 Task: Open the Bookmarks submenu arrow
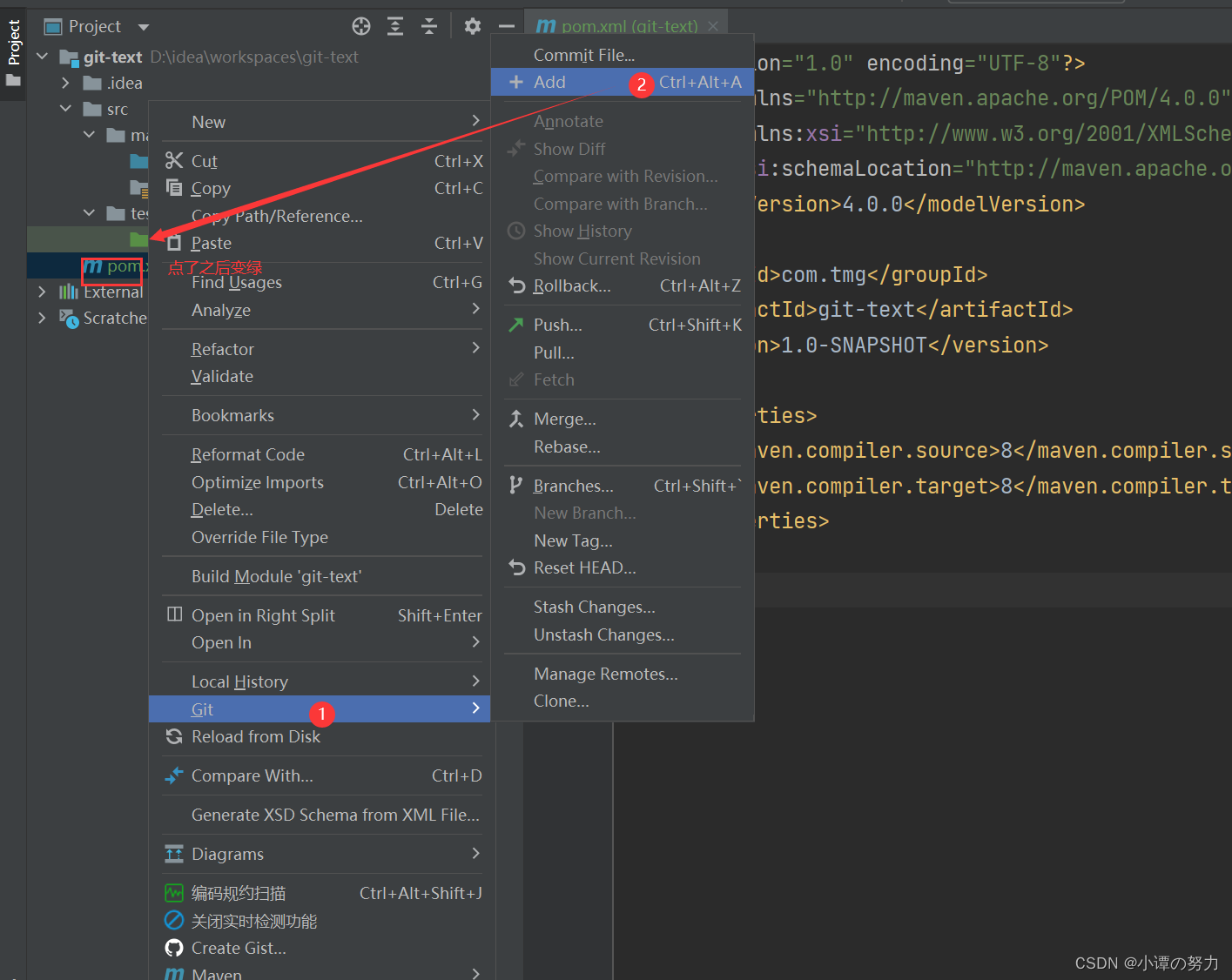pyautogui.click(x=475, y=415)
